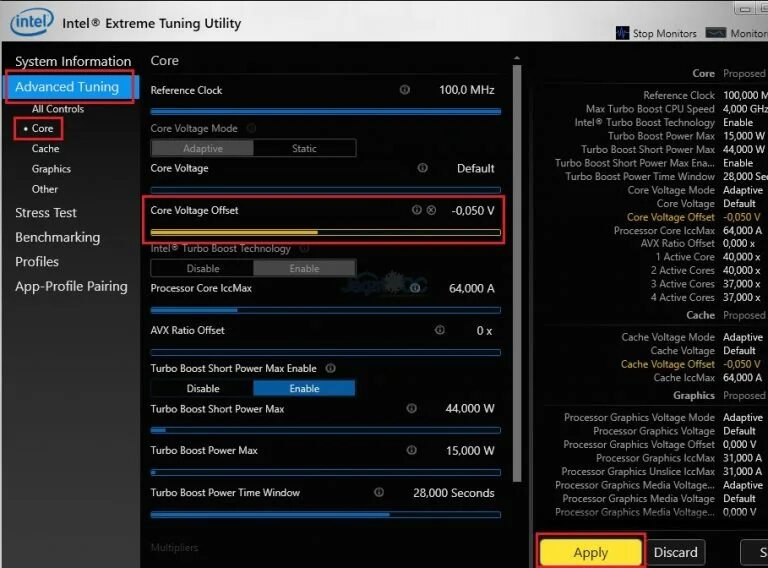Click the Core Voltage Offset slider
The width and height of the screenshot is (768, 568).
click(x=326, y=232)
